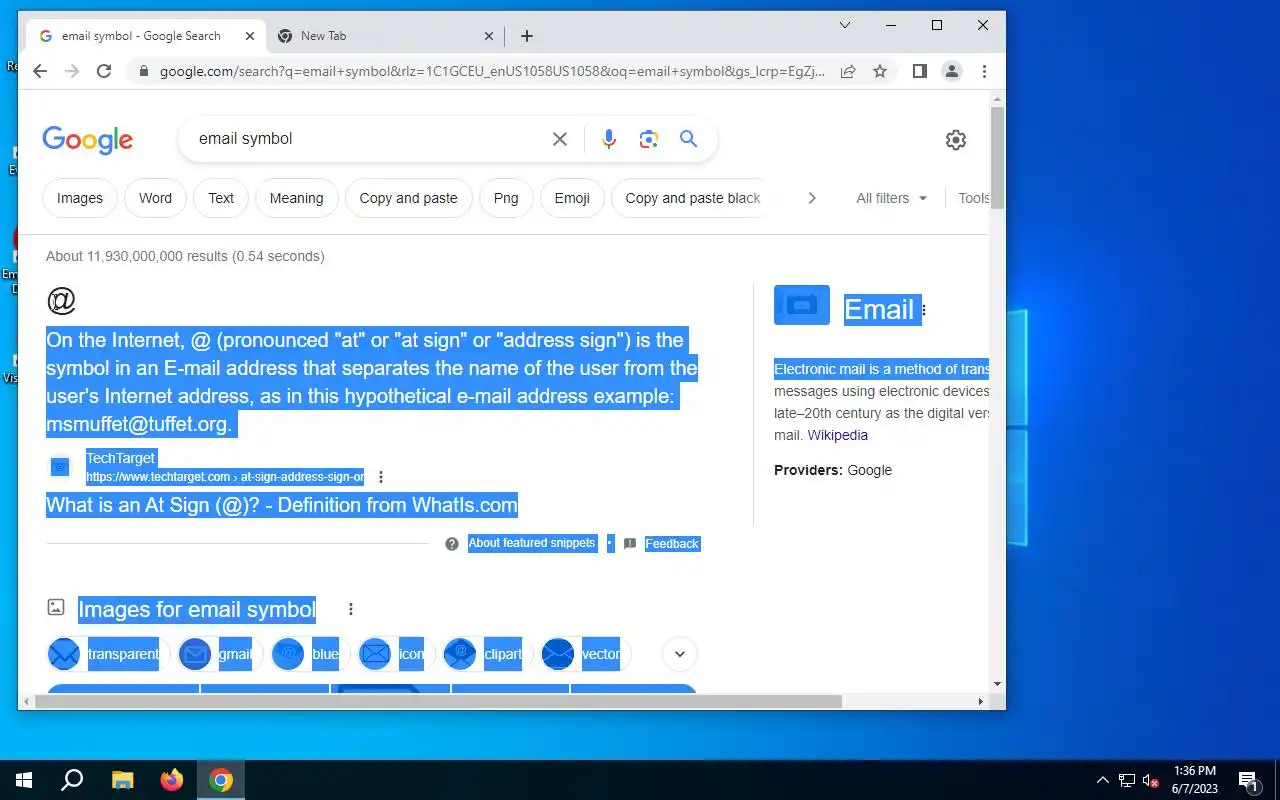Open the Chrome profile avatar

point(952,71)
